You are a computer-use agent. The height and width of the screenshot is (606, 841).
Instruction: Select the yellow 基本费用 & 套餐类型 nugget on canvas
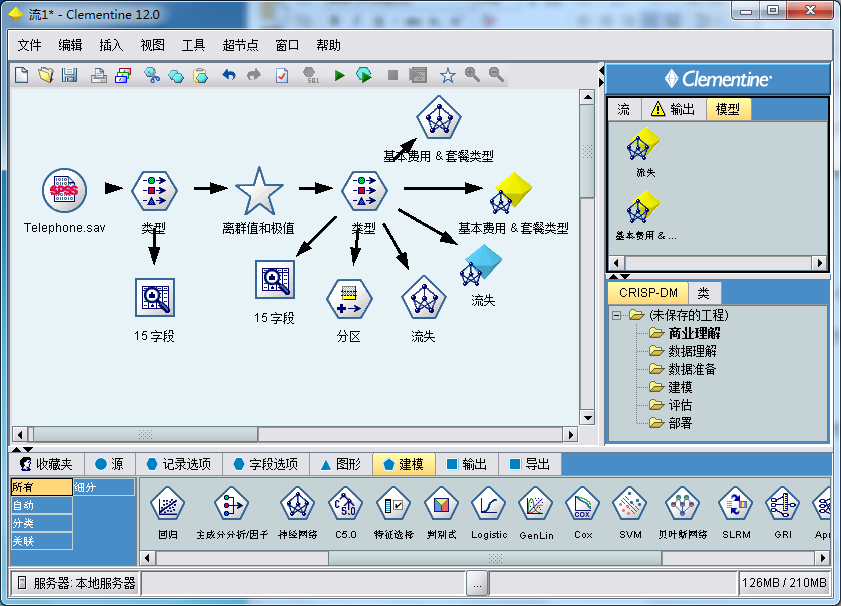tap(511, 193)
